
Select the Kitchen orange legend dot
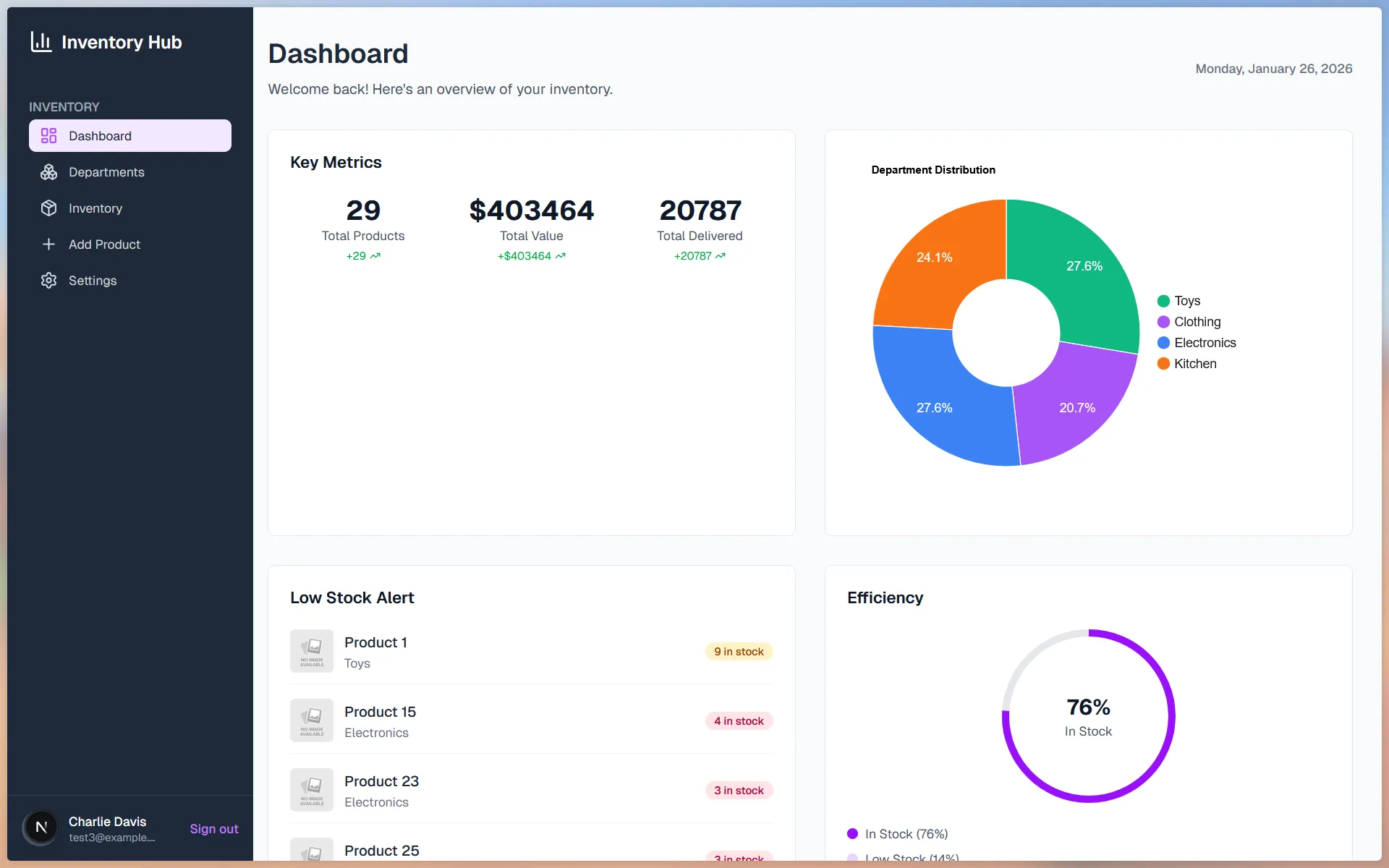1163,364
